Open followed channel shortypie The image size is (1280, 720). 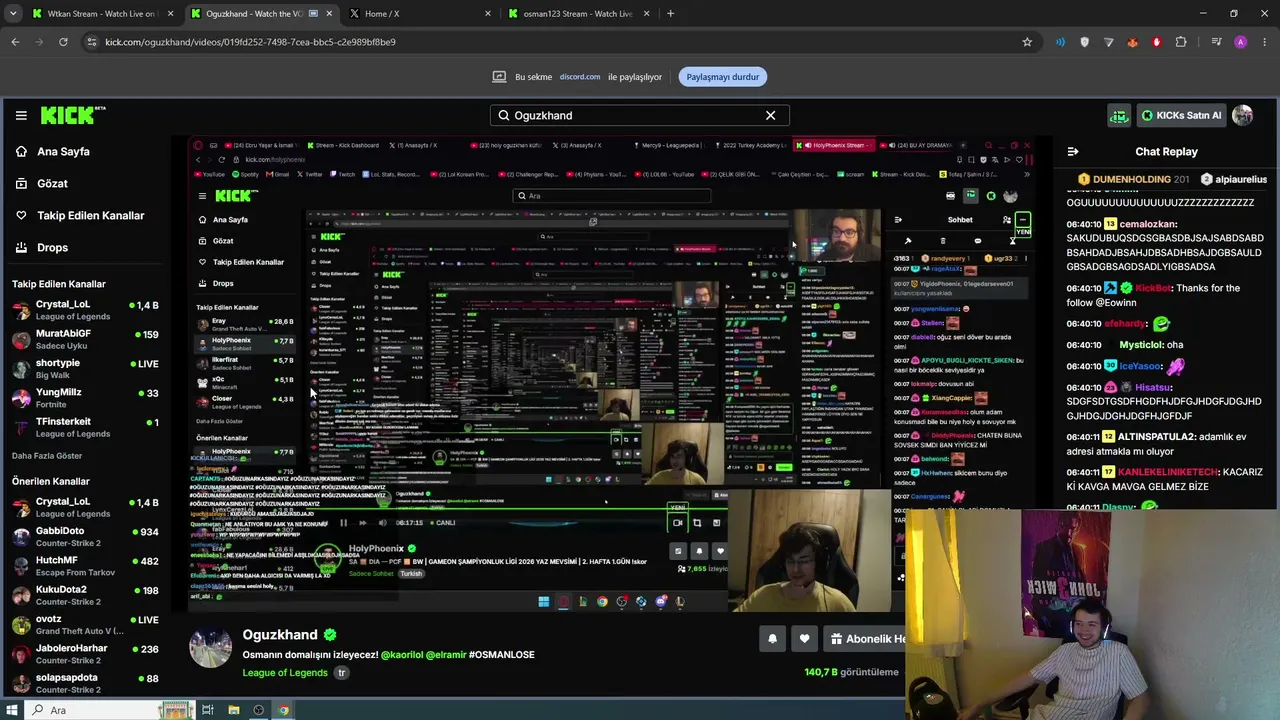point(85,369)
